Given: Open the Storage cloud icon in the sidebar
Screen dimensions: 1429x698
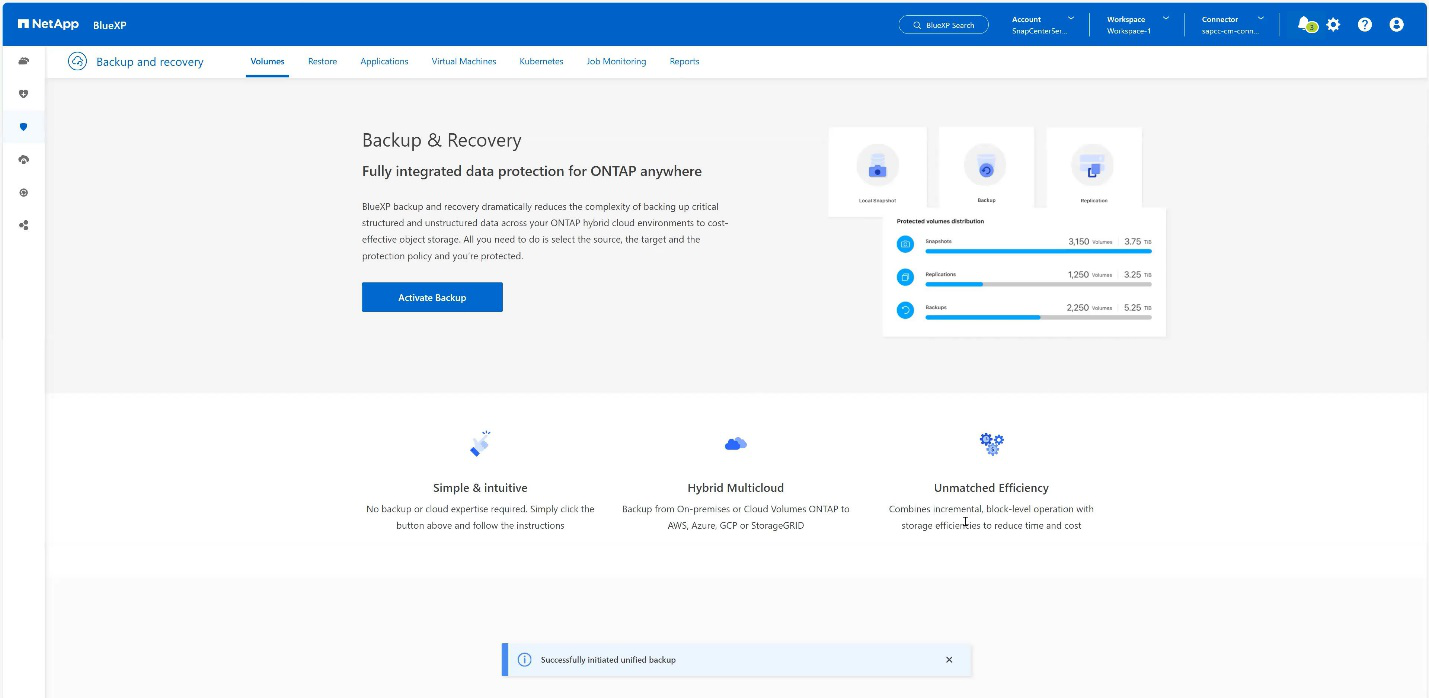Looking at the screenshot, I should [x=24, y=61].
